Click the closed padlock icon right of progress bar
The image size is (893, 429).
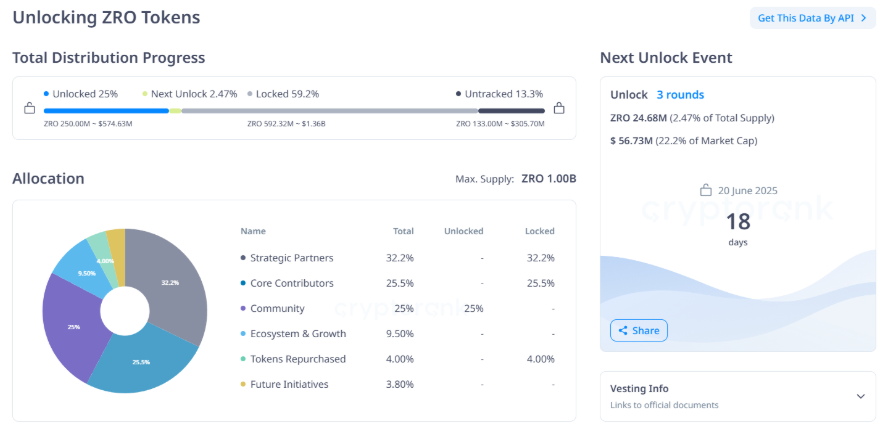(x=559, y=108)
